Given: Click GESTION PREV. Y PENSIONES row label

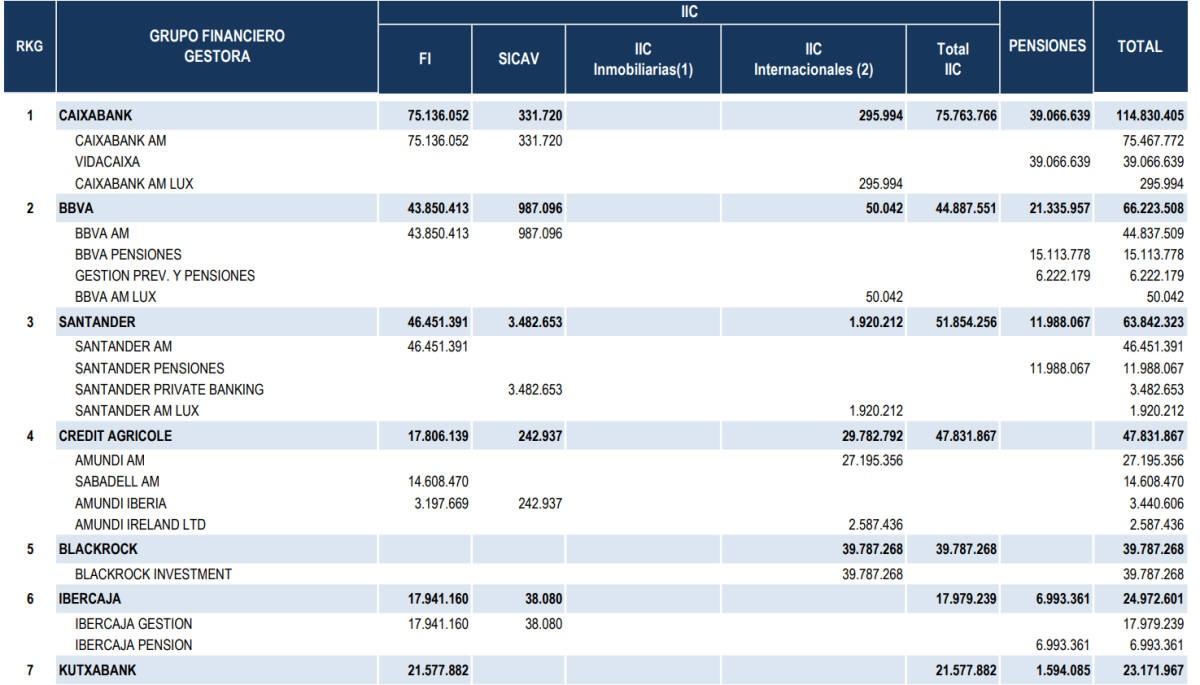Looking at the screenshot, I should point(165,275).
